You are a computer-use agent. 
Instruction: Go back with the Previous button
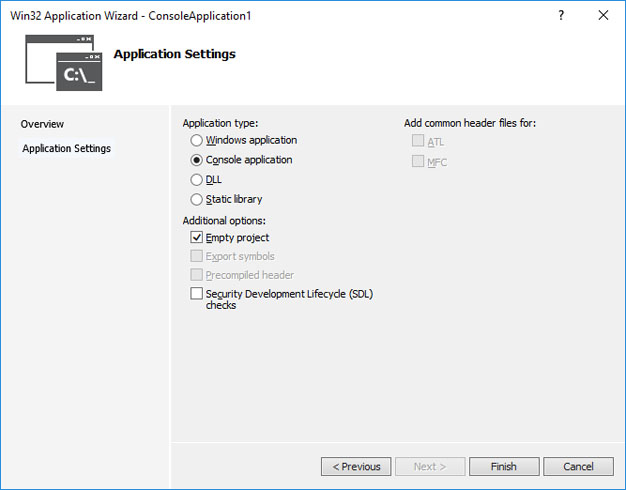click(x=356, y=466)
